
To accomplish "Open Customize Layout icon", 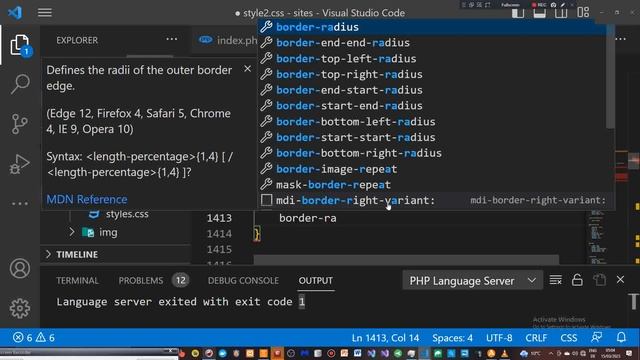I will click(x=583, y=13).
